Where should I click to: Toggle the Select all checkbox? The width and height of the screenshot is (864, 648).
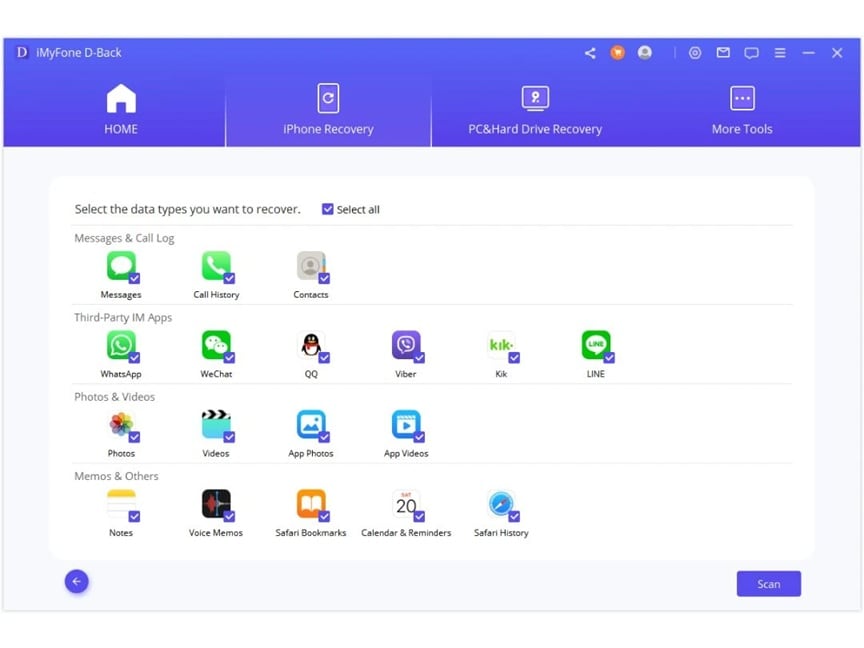click(x=327, y=209)
